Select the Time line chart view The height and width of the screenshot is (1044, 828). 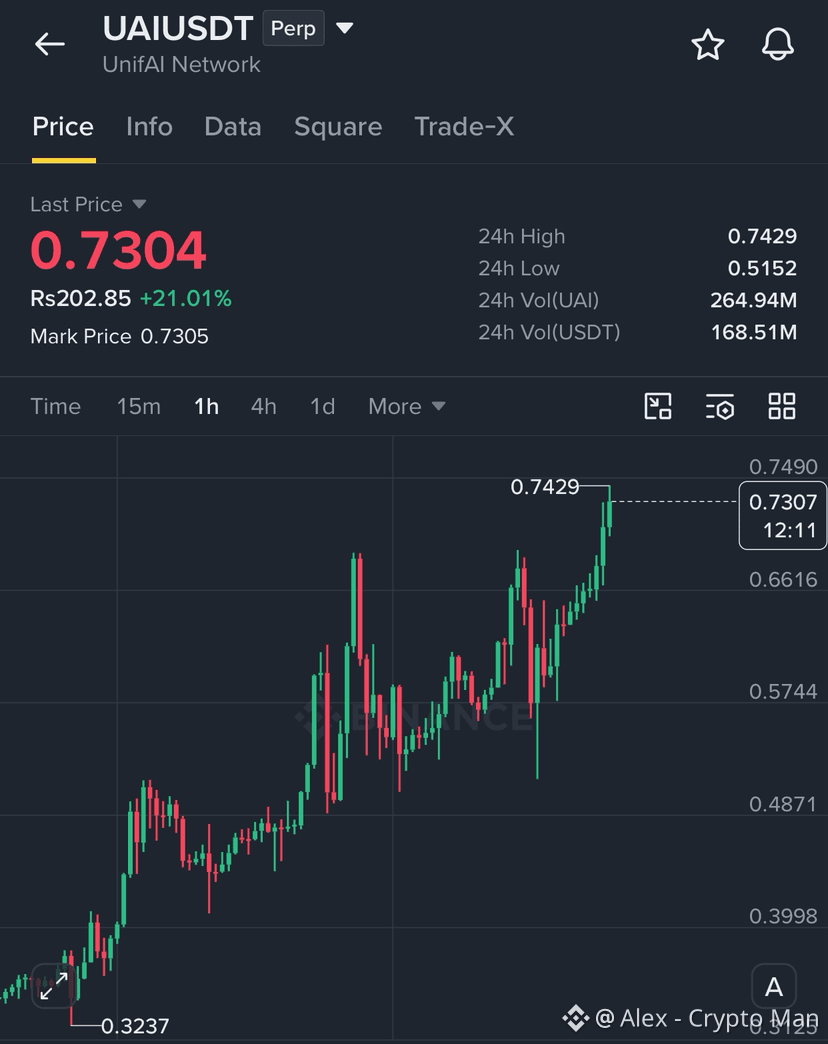pos(55,406)
